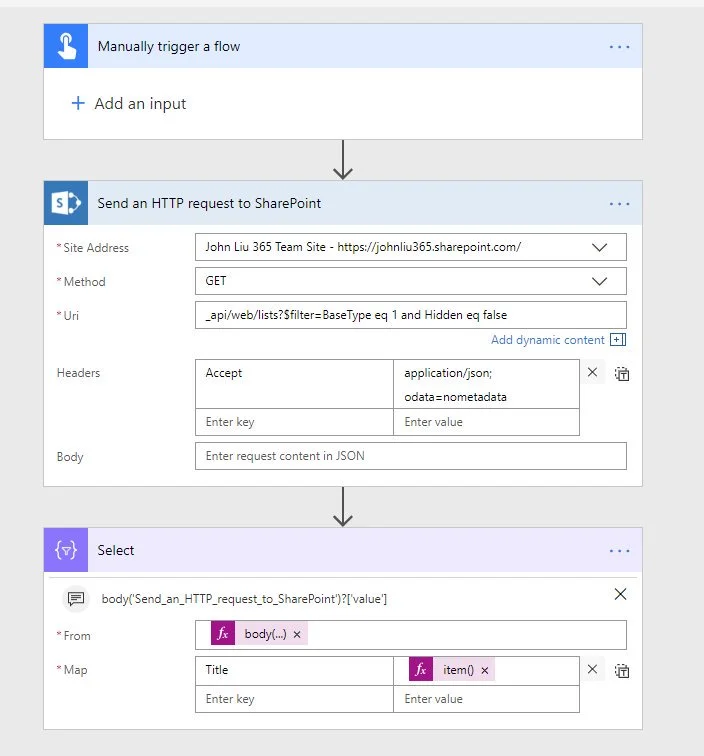Expand the Site Address dropdown
Screen dimensions: 704x756
click(600, 247)
